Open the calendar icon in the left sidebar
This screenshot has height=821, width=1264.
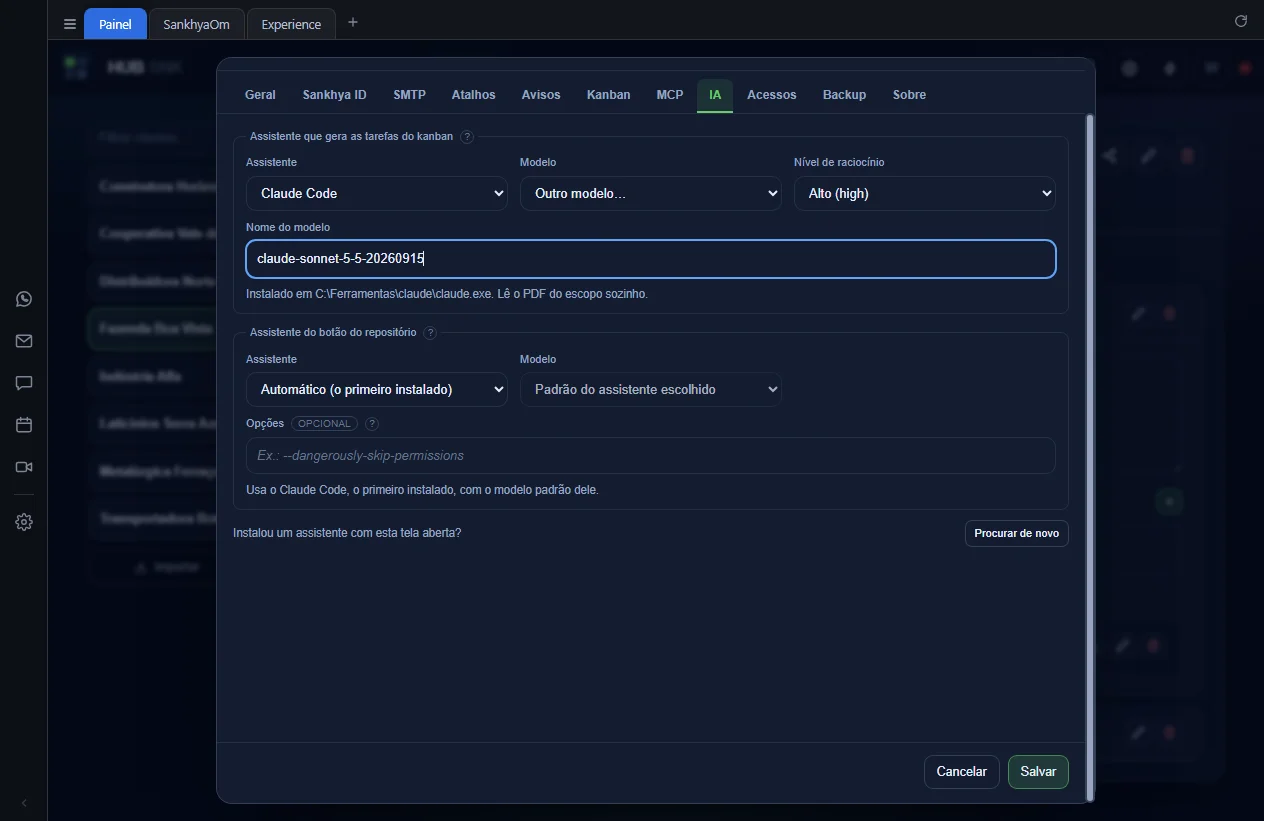pos(24,425)
